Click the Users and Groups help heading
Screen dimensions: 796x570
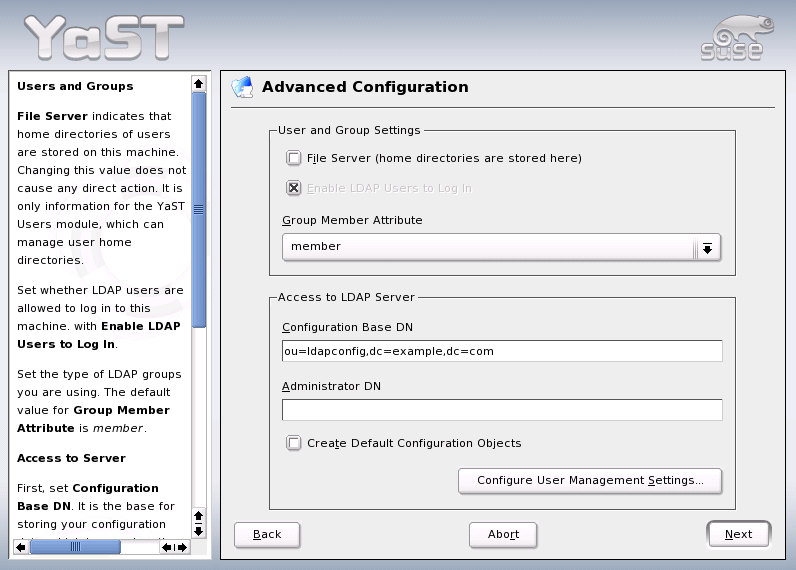75,86
